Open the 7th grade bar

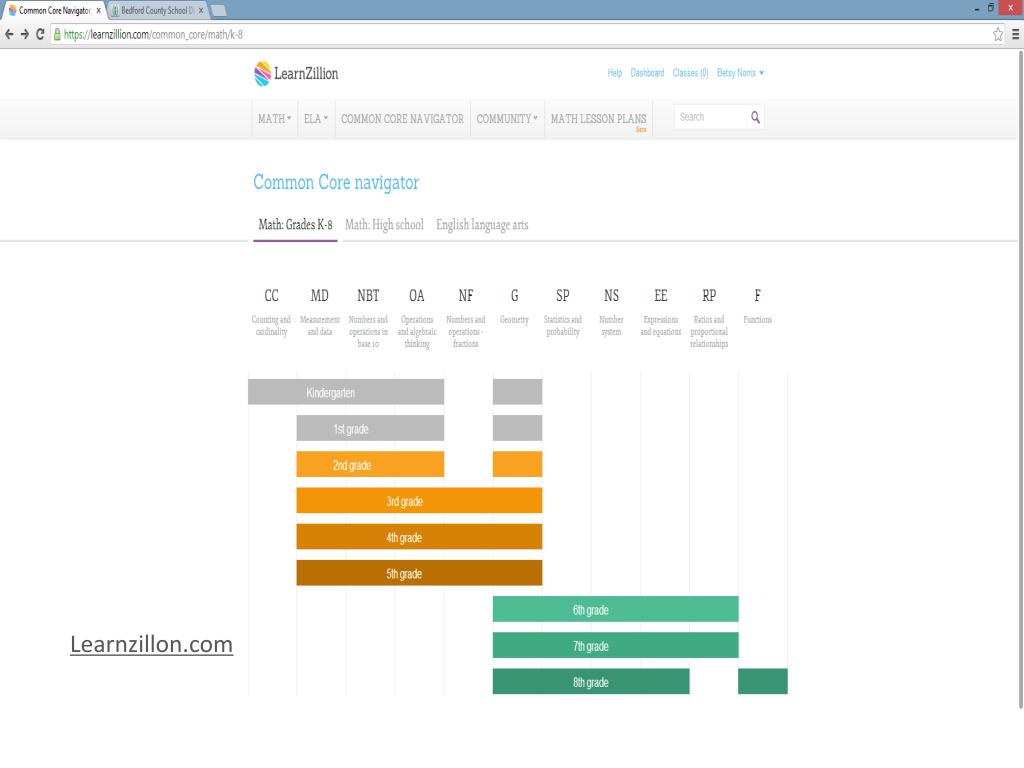[616, 645]
